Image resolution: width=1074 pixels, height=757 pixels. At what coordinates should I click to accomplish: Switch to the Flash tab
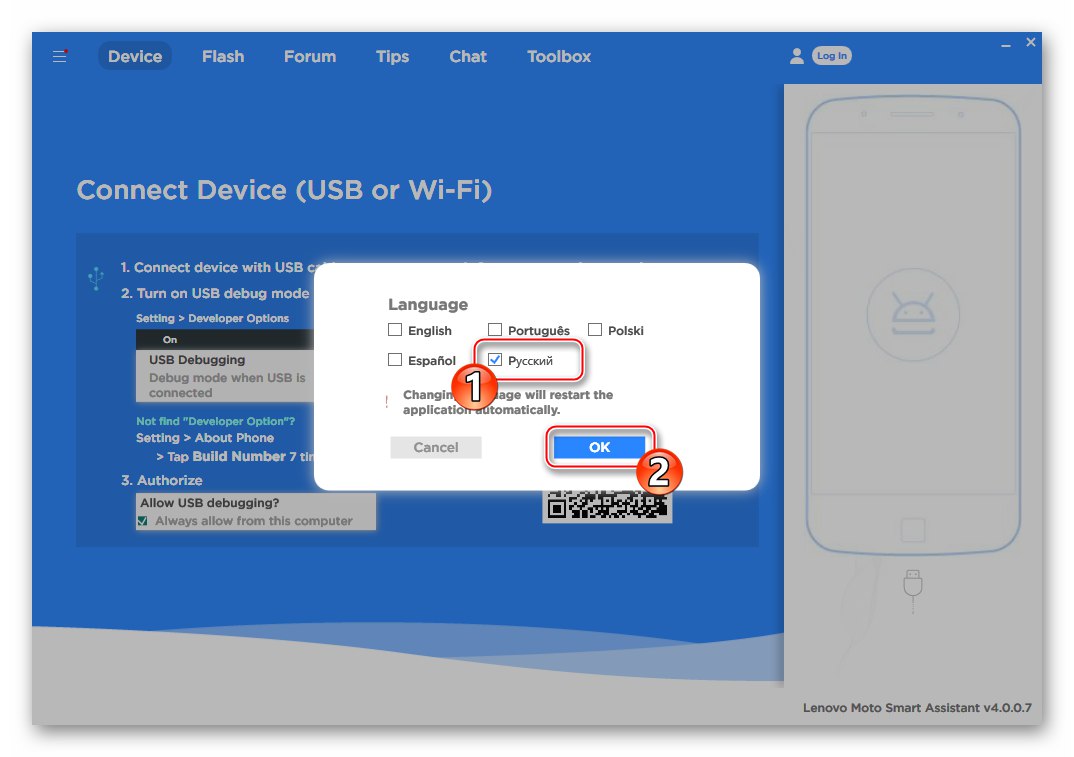coord(223,56)
